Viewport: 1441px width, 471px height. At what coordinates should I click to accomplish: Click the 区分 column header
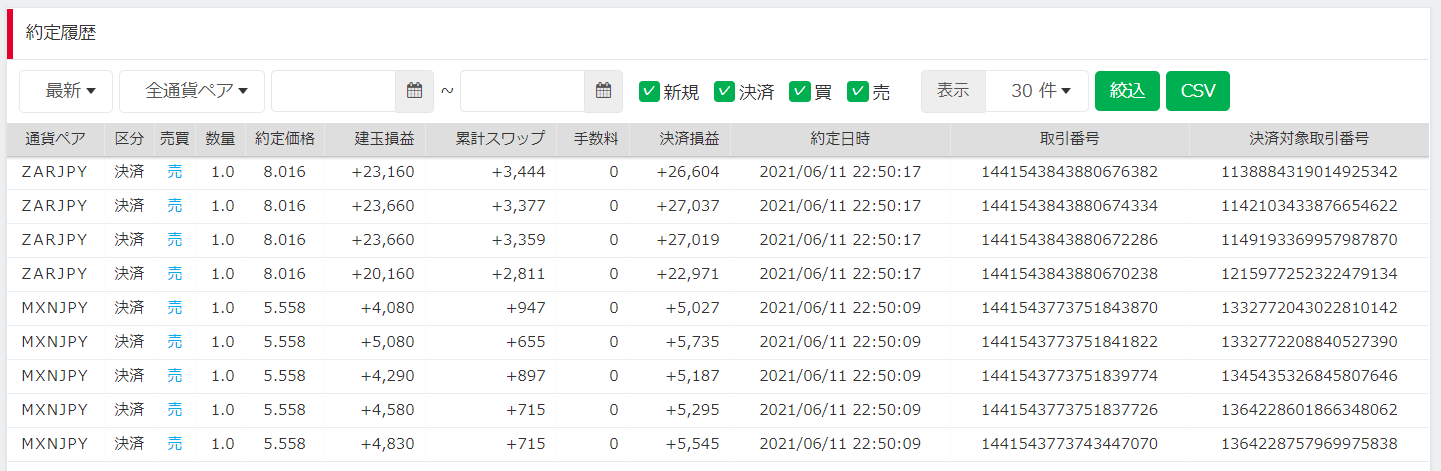[130, 139]
